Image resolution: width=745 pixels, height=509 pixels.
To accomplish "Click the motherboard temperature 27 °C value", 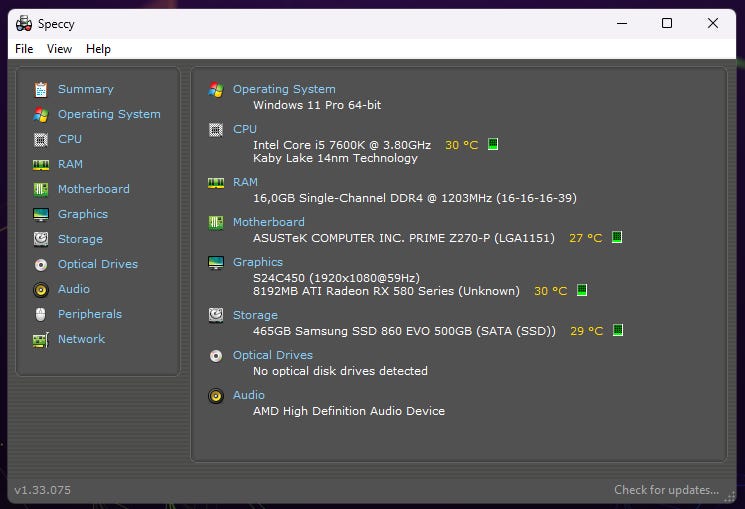I will click(585, 238).
